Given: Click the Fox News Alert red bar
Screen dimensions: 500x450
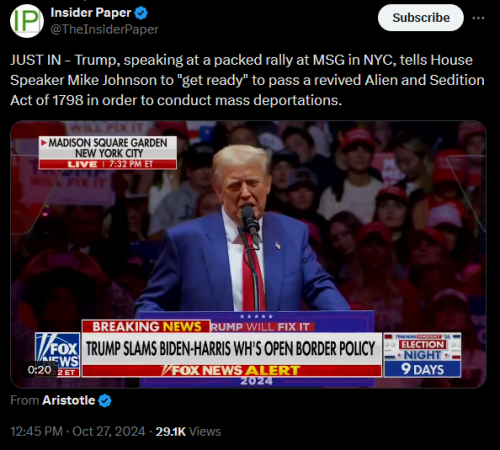Looking at the screenshot, I should click(x=232, y=371).
